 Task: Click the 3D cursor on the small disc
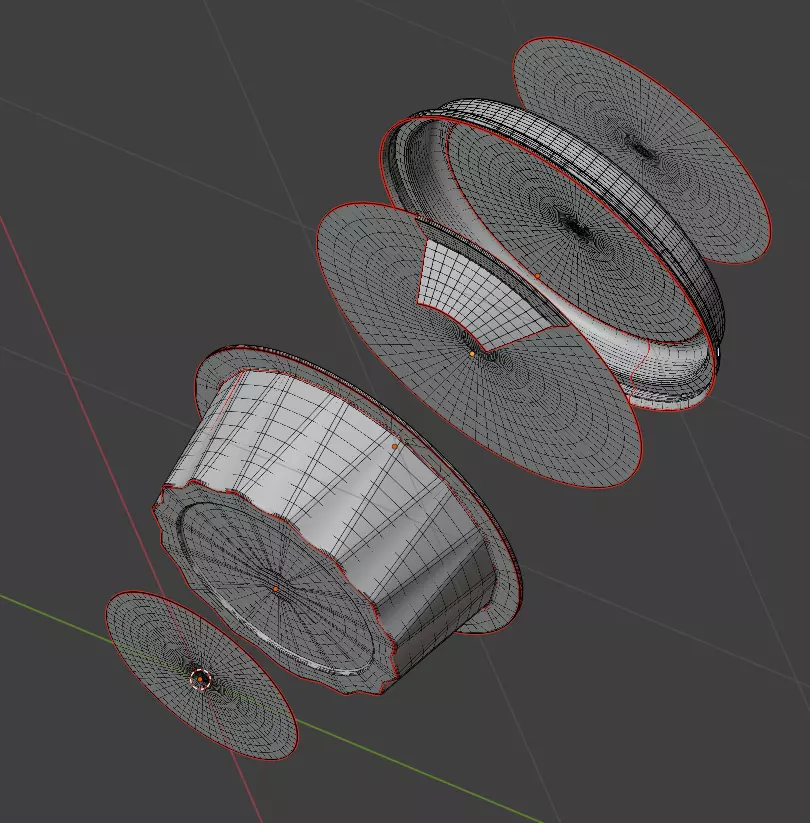200,679
